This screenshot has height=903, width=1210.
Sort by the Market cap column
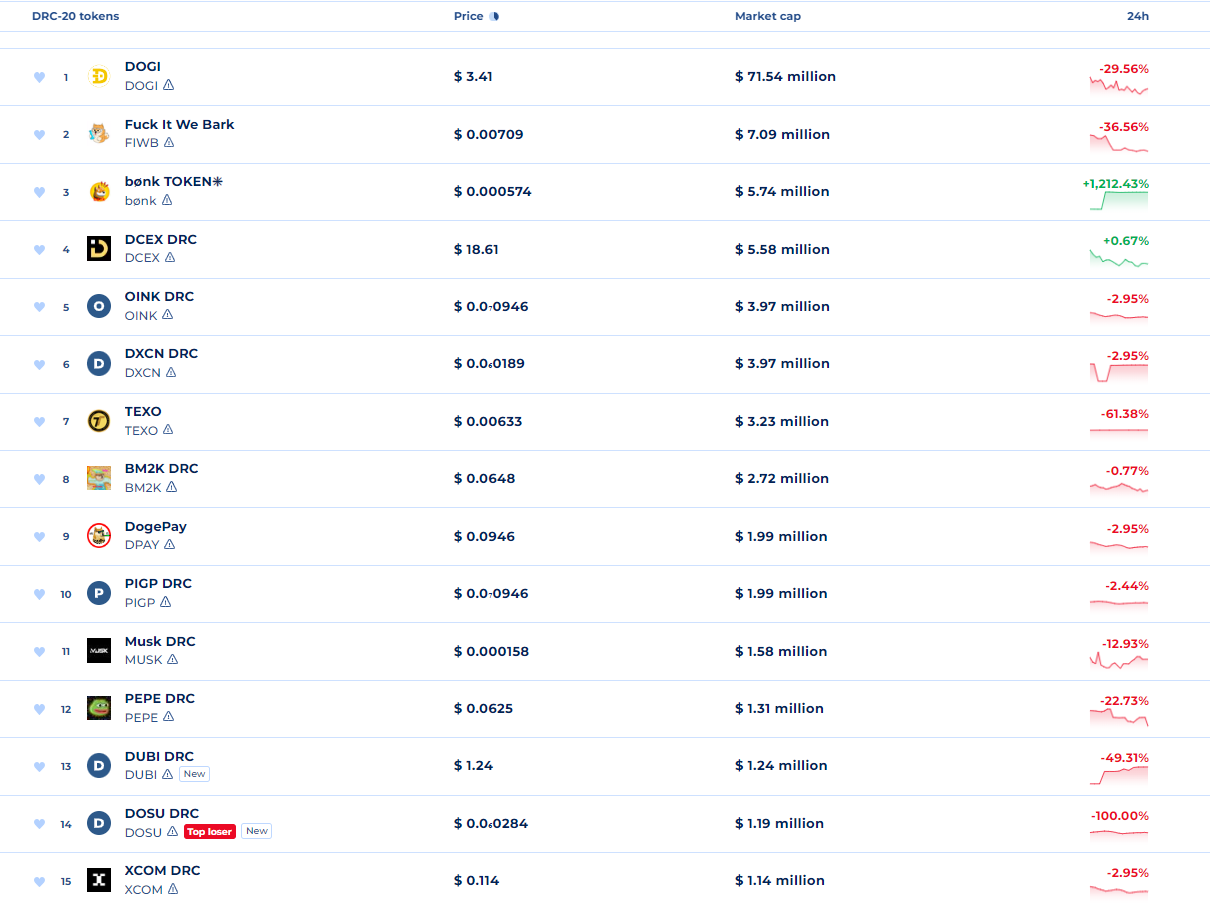(x=767, y=16)
